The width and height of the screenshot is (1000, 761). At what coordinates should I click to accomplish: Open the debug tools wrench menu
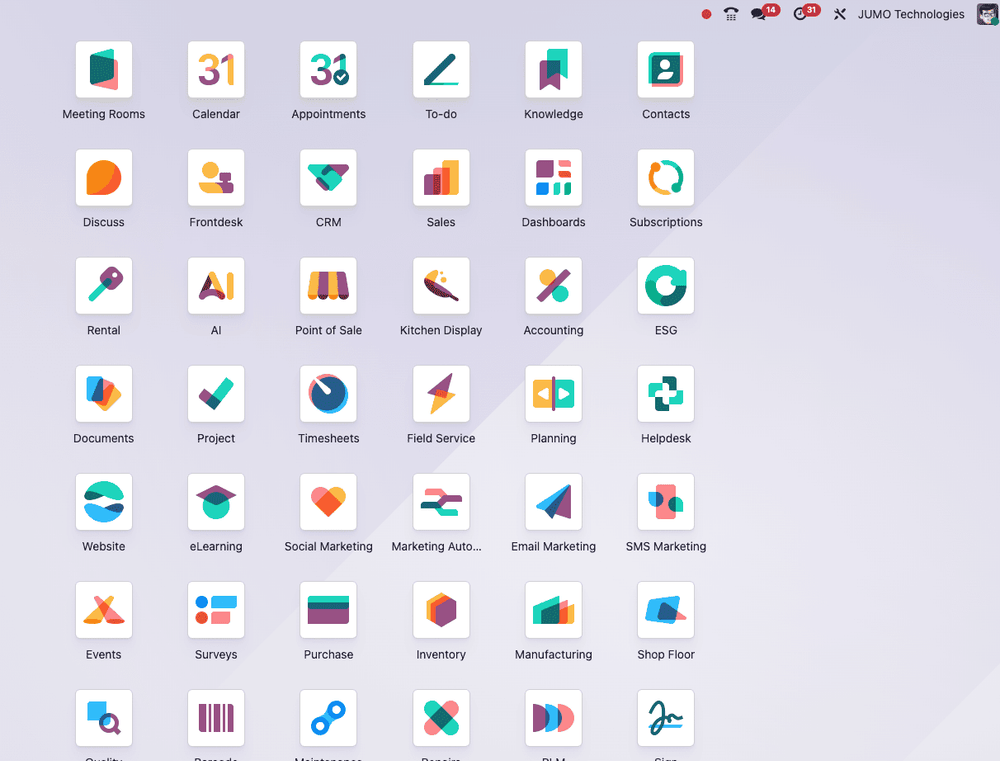pos(840,14)
